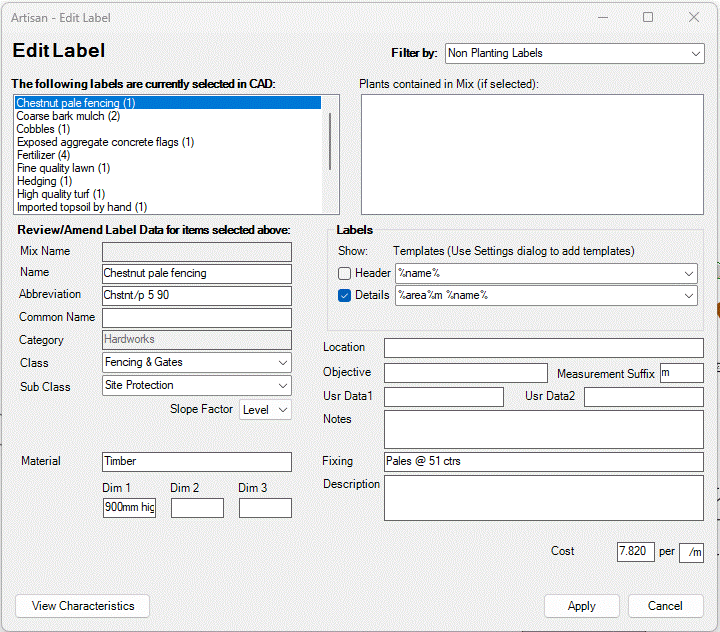Image resolution: width=720 pixels, height=632 pixels.
Task: Expand the Class dropdown
Action: point(197,362)
